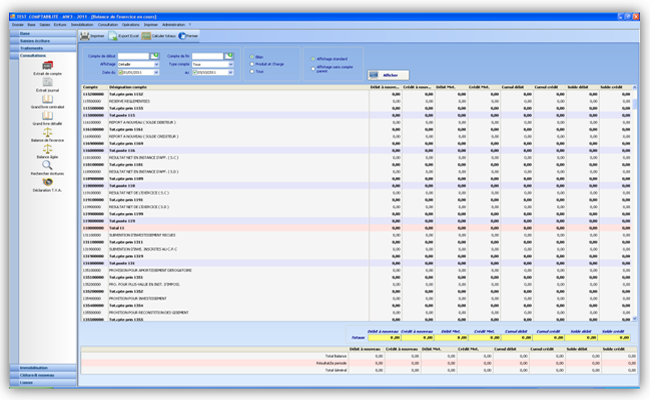This screenshot has width=650, height=400.
Task: Select the pink 'Total 11' row
Action: pos(357,228)
